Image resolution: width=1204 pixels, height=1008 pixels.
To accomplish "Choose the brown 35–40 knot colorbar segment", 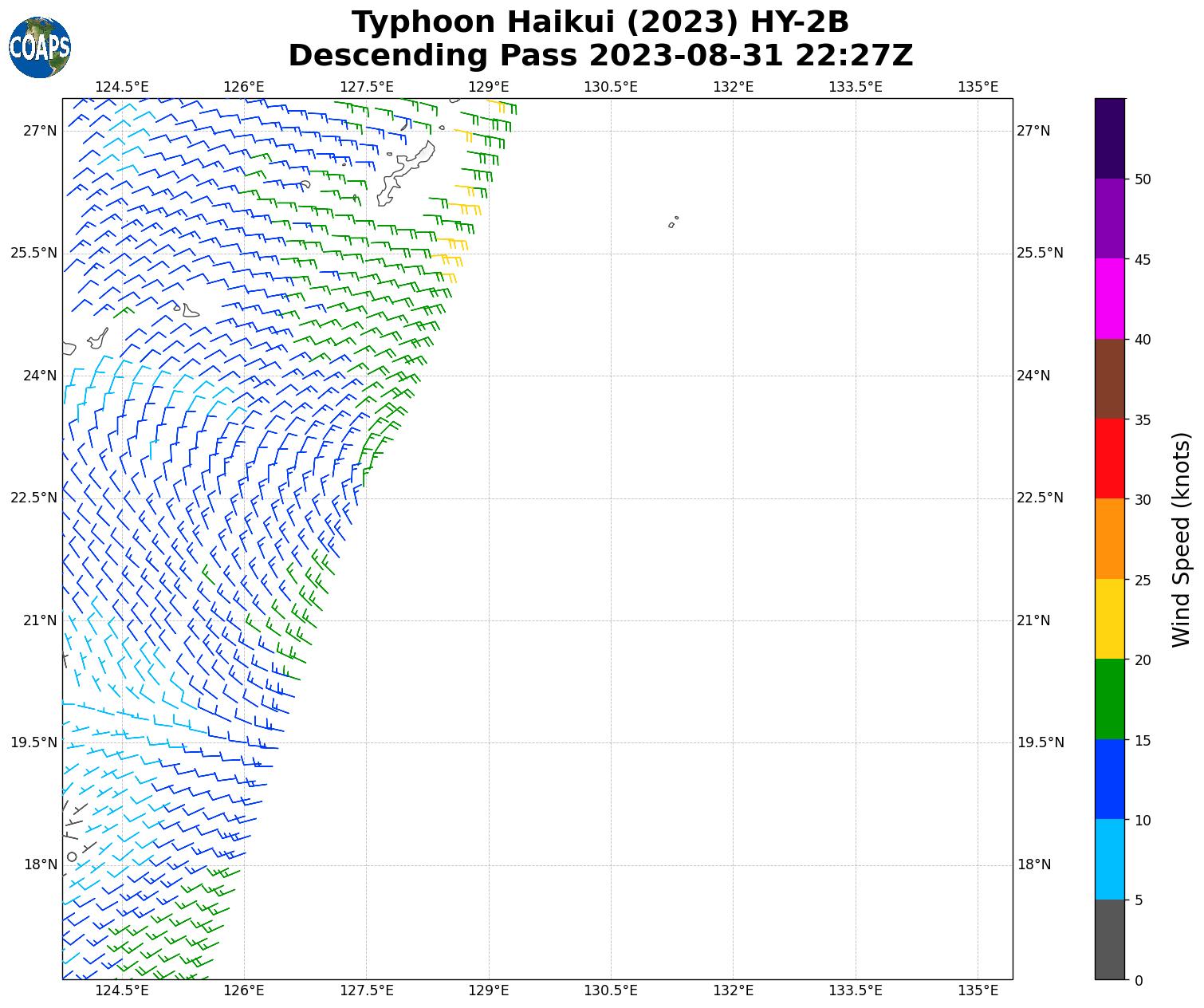I will click(1109, 379).
